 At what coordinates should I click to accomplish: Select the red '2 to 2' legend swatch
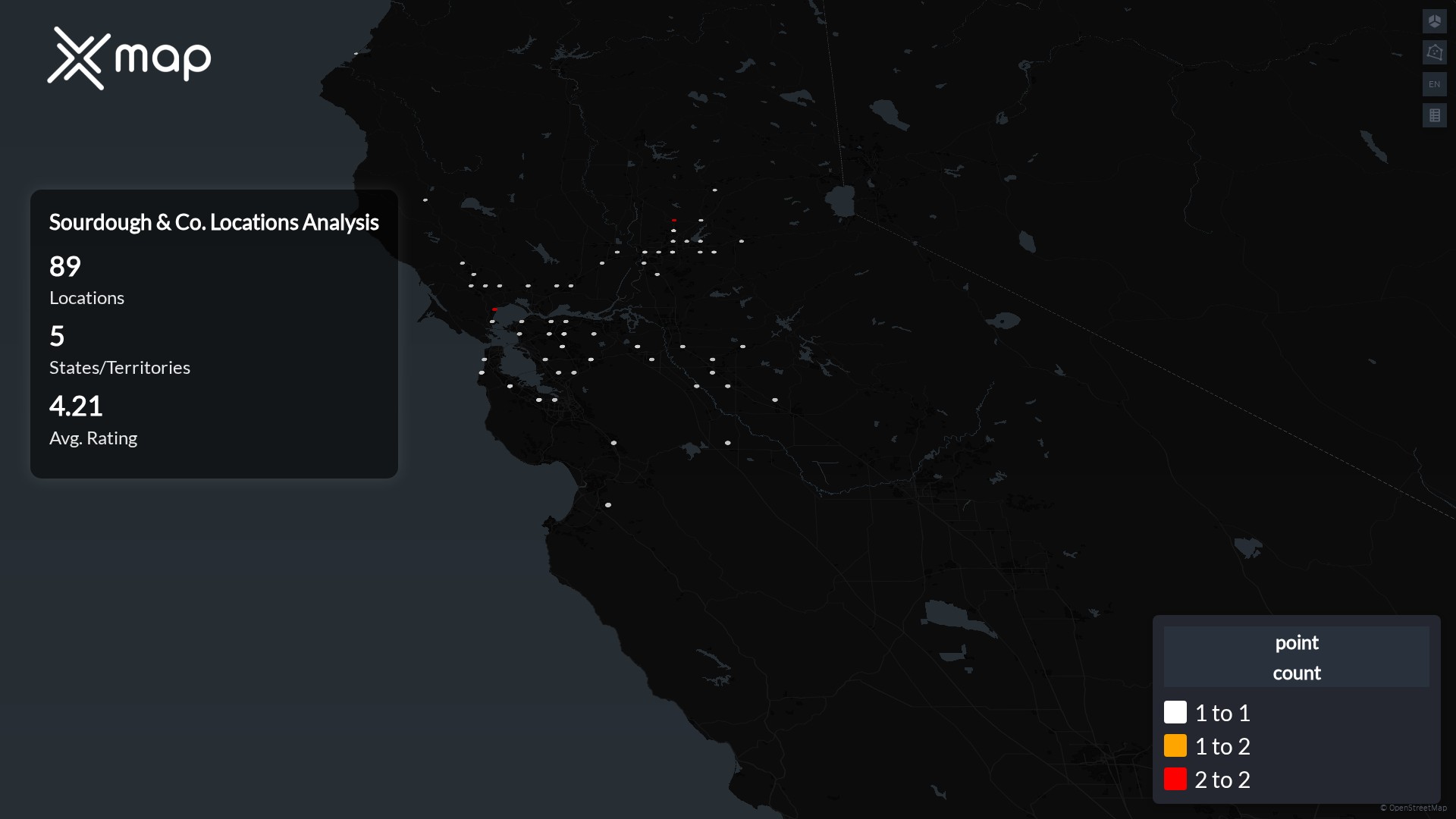pyautogui.click(x=1175, y=779)
